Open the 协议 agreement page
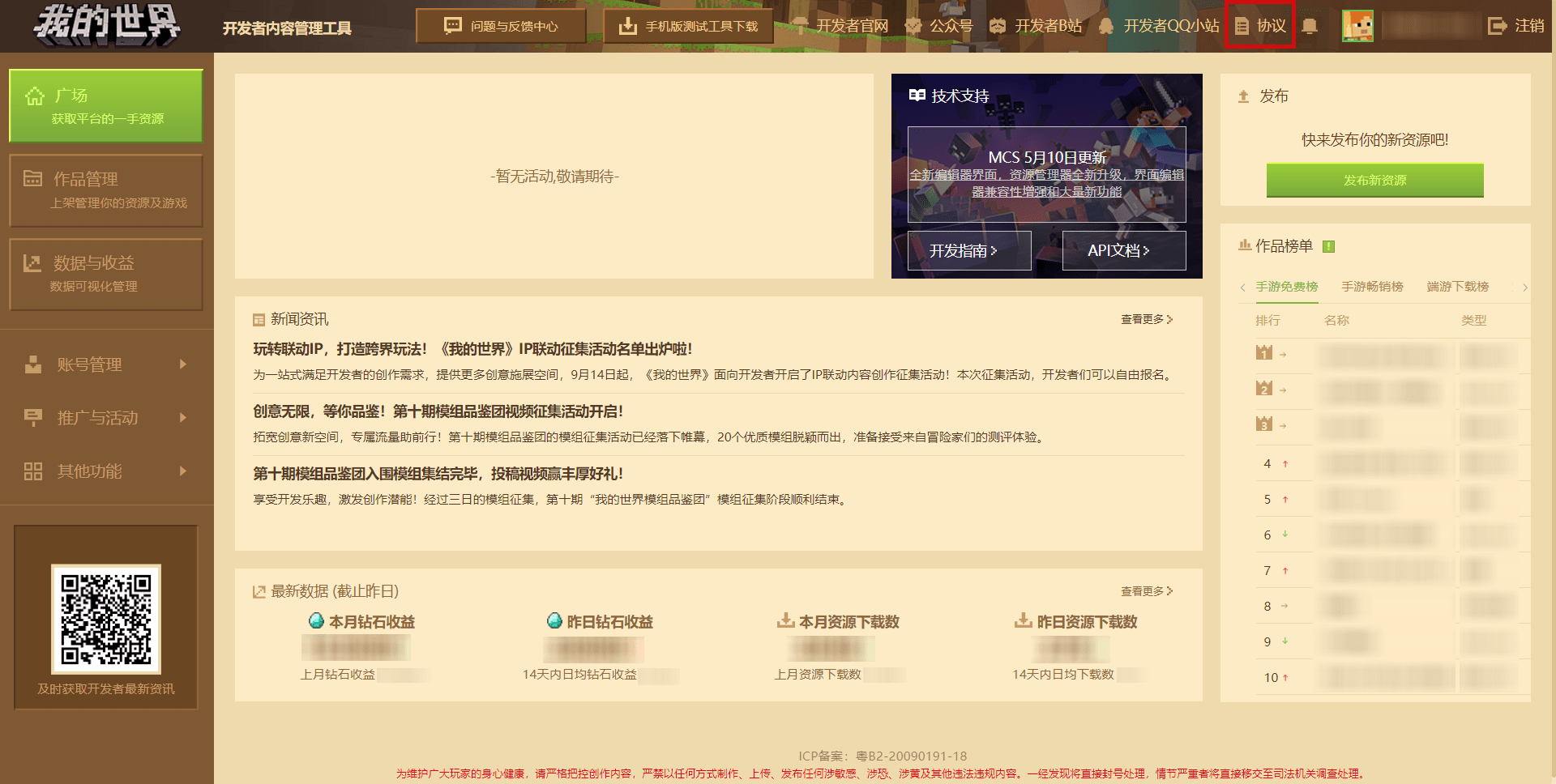This screenshot has height=784, width=1556. (1260, 26)
